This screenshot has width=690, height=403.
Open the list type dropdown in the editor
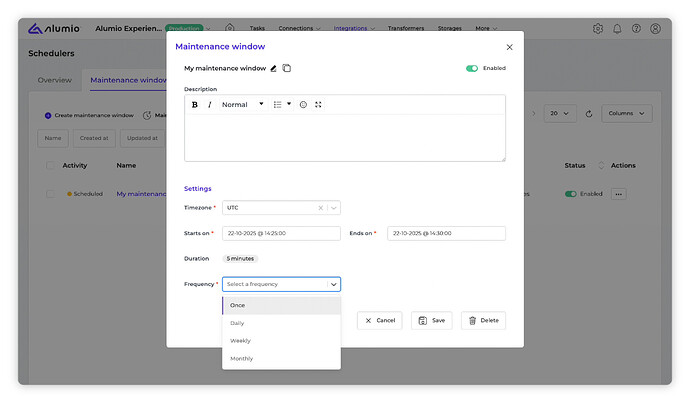(282, 104)
